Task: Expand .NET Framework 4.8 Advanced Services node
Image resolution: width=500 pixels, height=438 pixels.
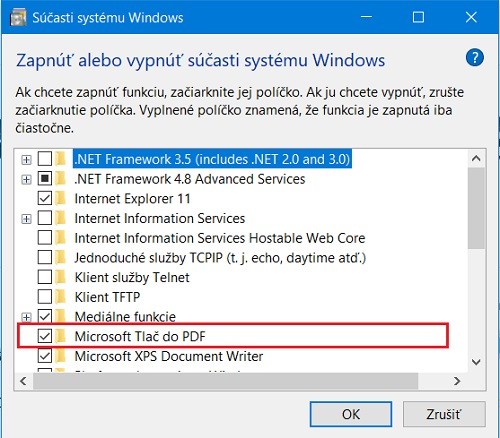Action: coord(26,180)
